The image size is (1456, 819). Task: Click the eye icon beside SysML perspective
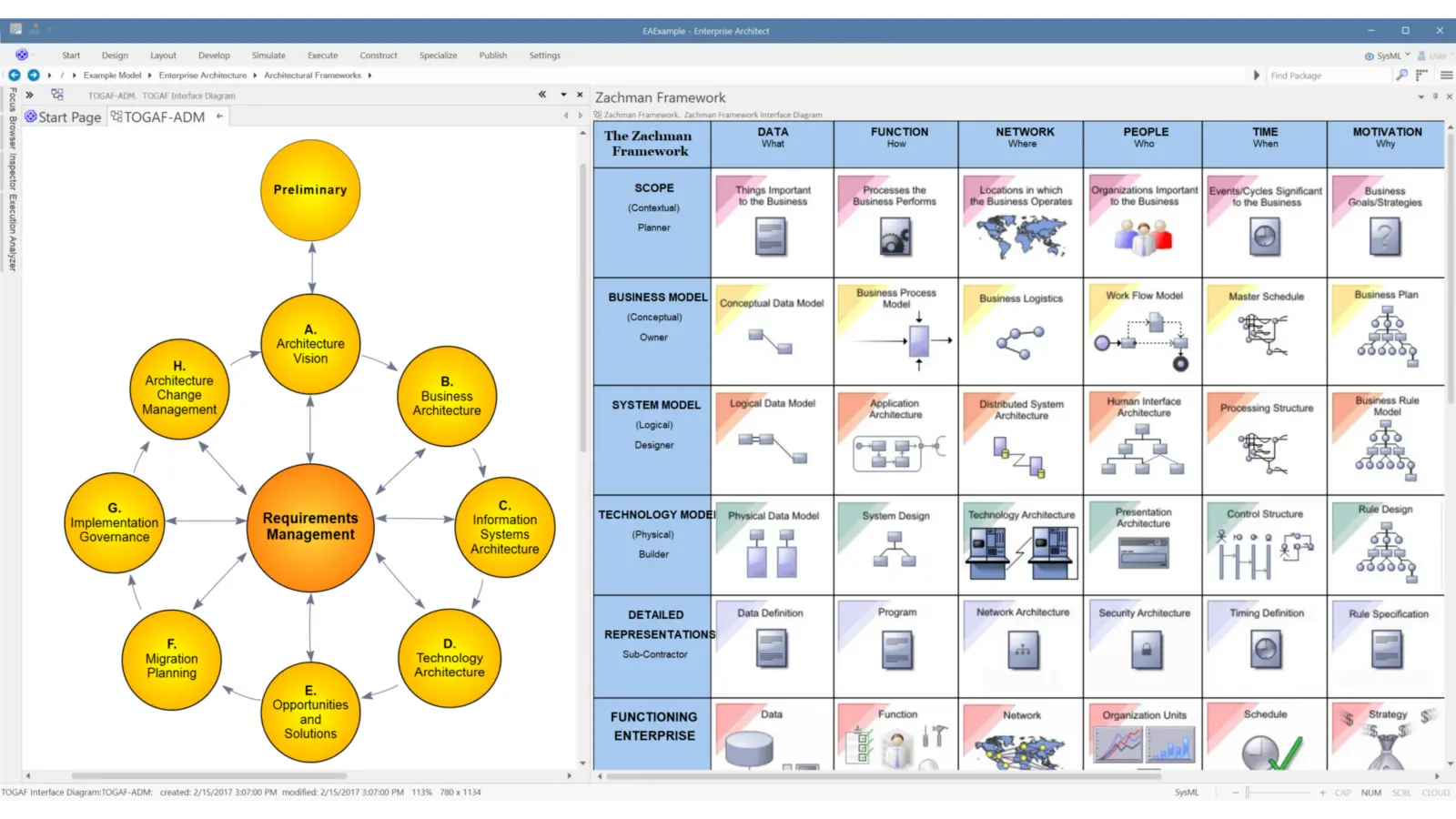point(1368,56)
